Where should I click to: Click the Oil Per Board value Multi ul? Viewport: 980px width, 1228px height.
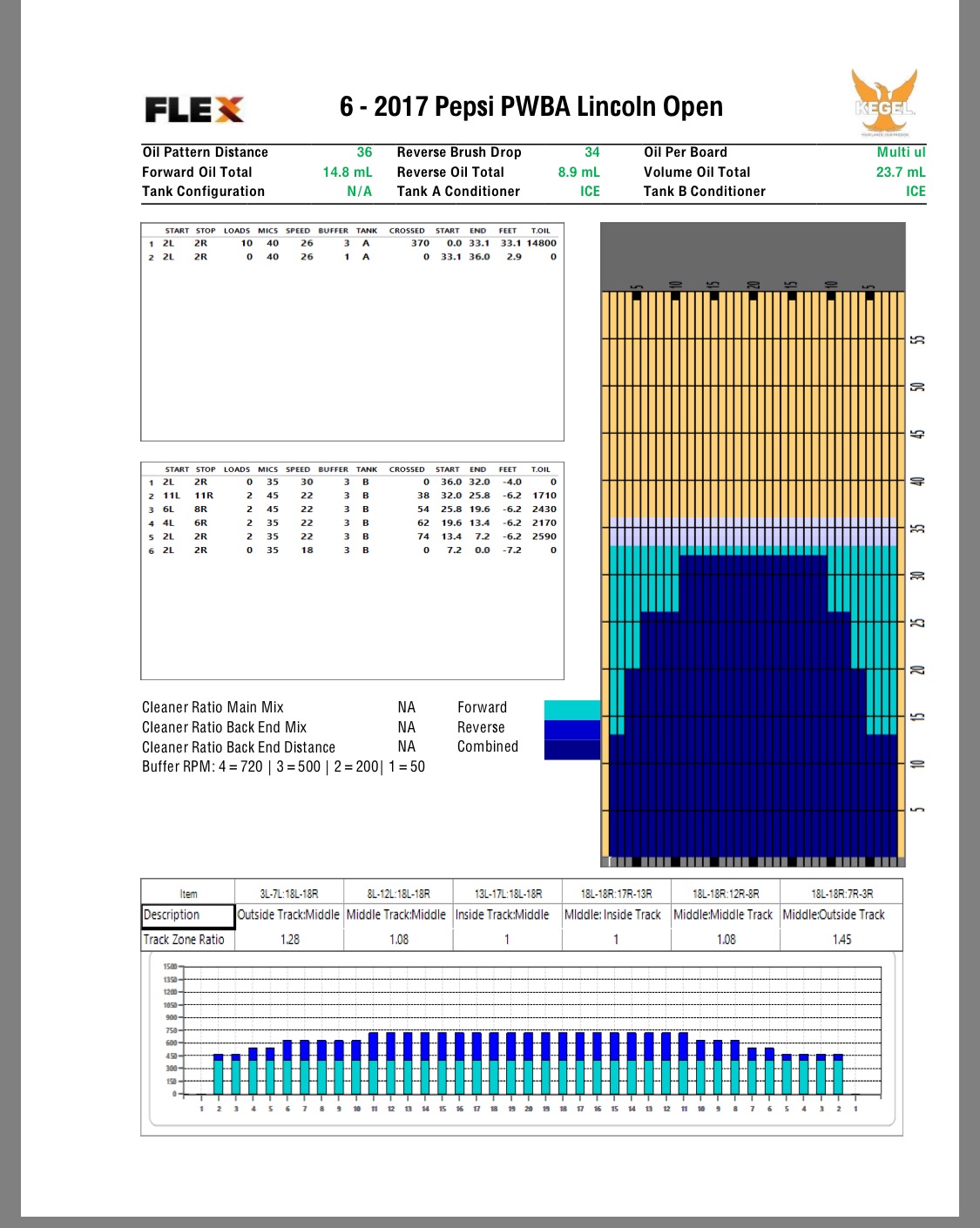901,152
